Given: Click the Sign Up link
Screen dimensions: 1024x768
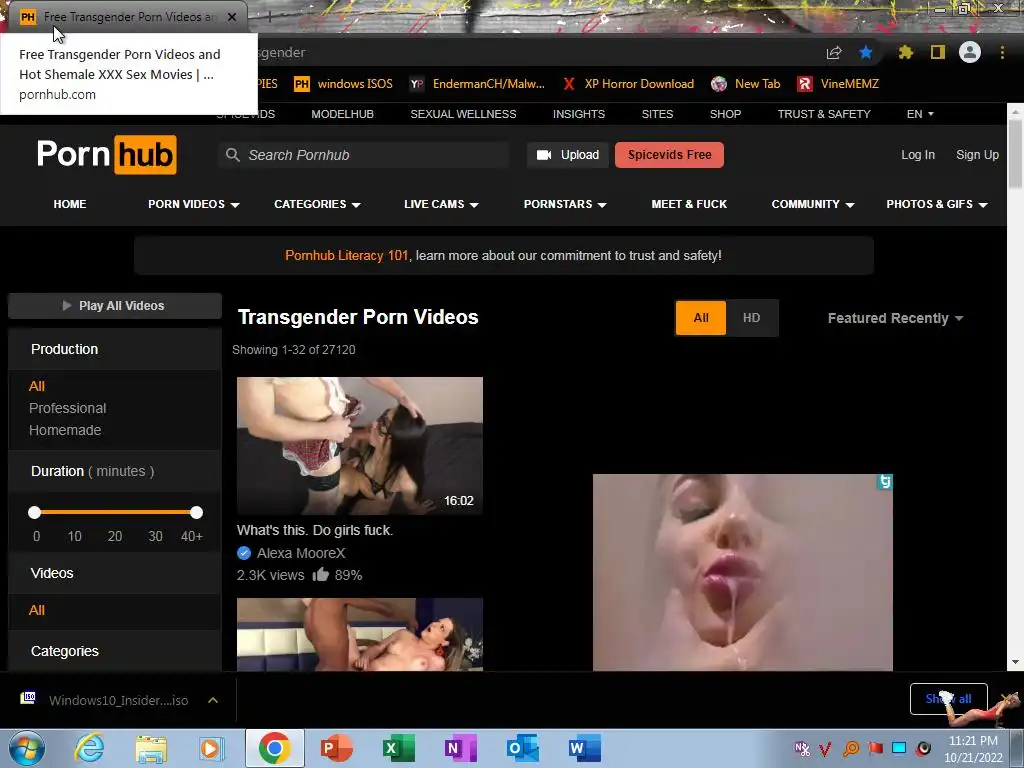Looking at the screenshot, I should pos(977,155).
